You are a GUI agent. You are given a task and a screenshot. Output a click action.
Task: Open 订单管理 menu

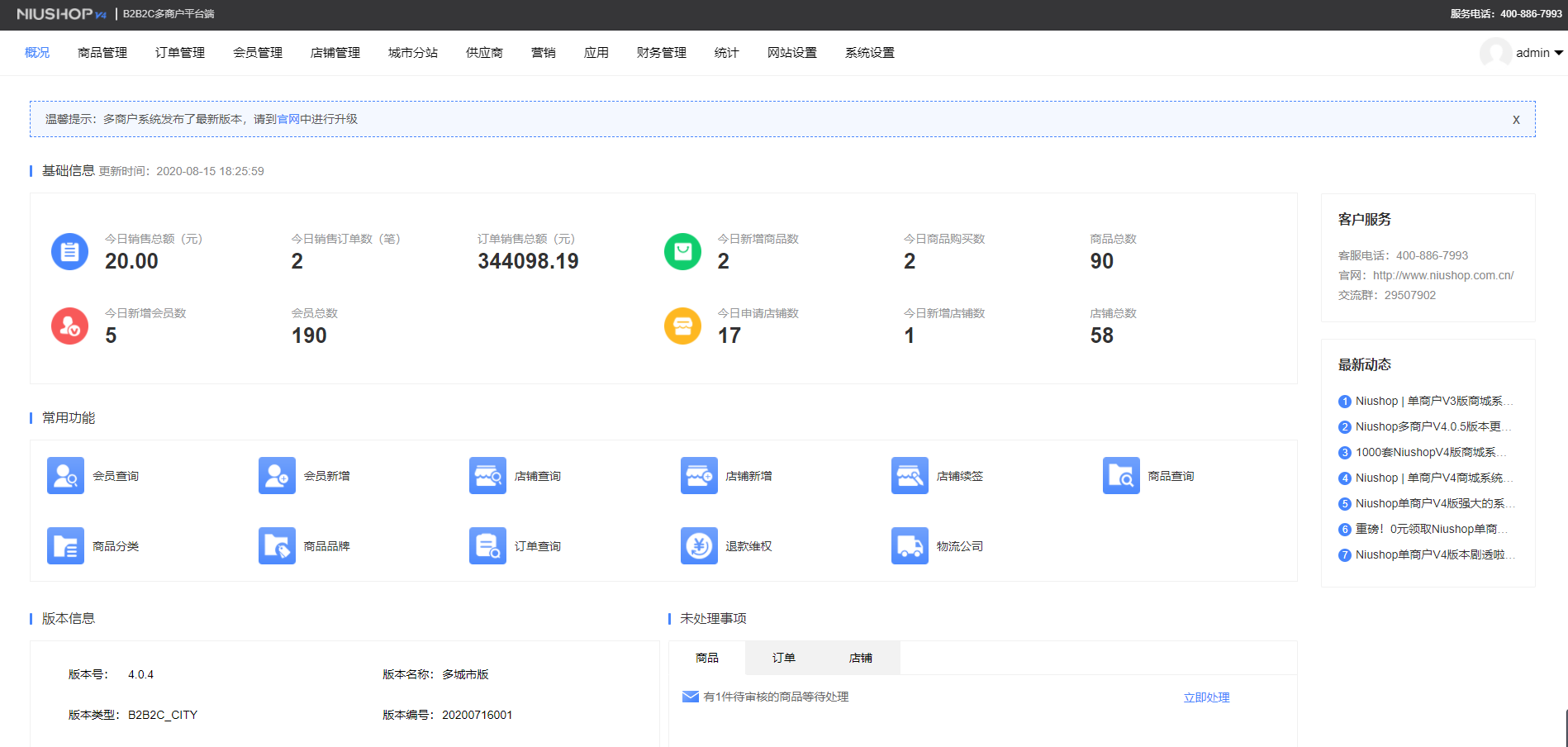tap(180, 53)
